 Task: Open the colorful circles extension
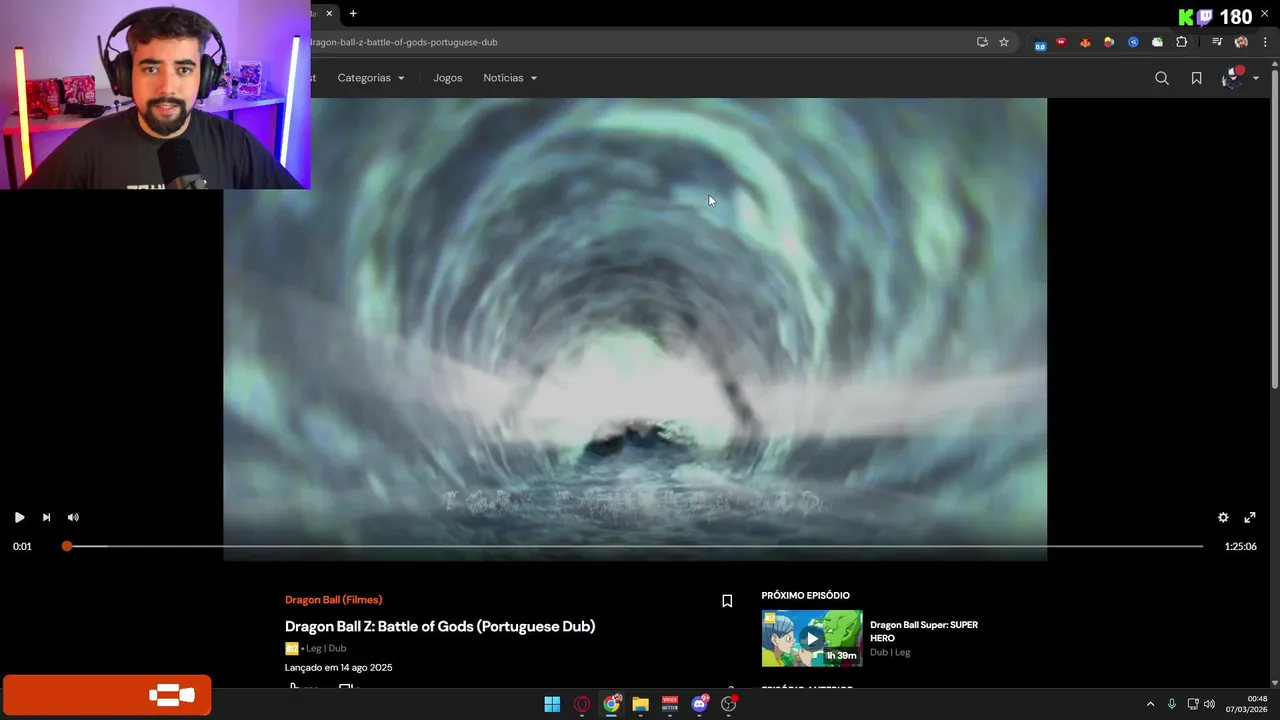point(1109,42)
